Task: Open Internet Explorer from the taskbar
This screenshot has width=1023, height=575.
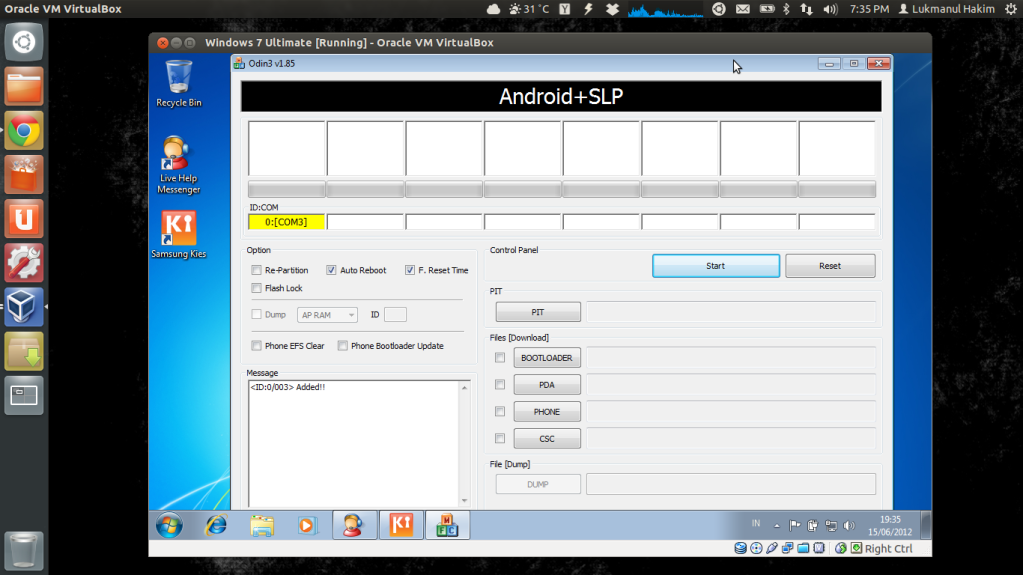Action: (x=216, y=525)
